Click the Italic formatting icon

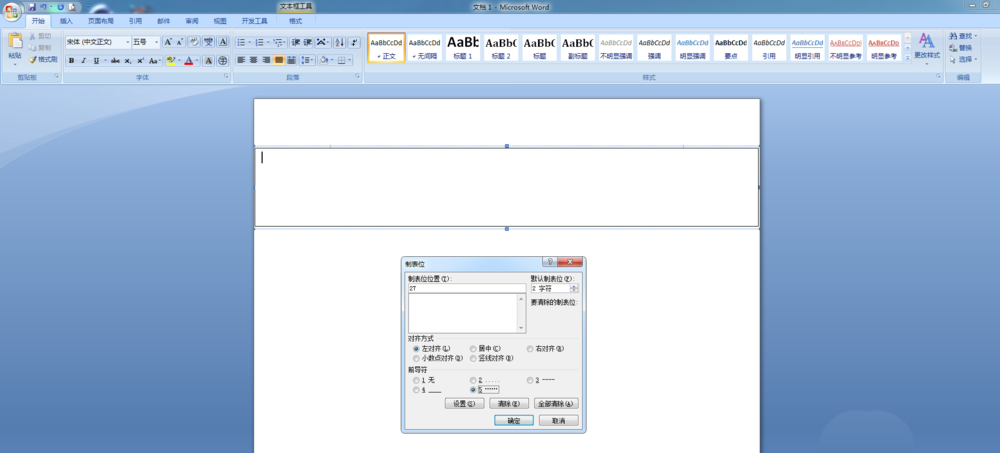coord(83,61)
